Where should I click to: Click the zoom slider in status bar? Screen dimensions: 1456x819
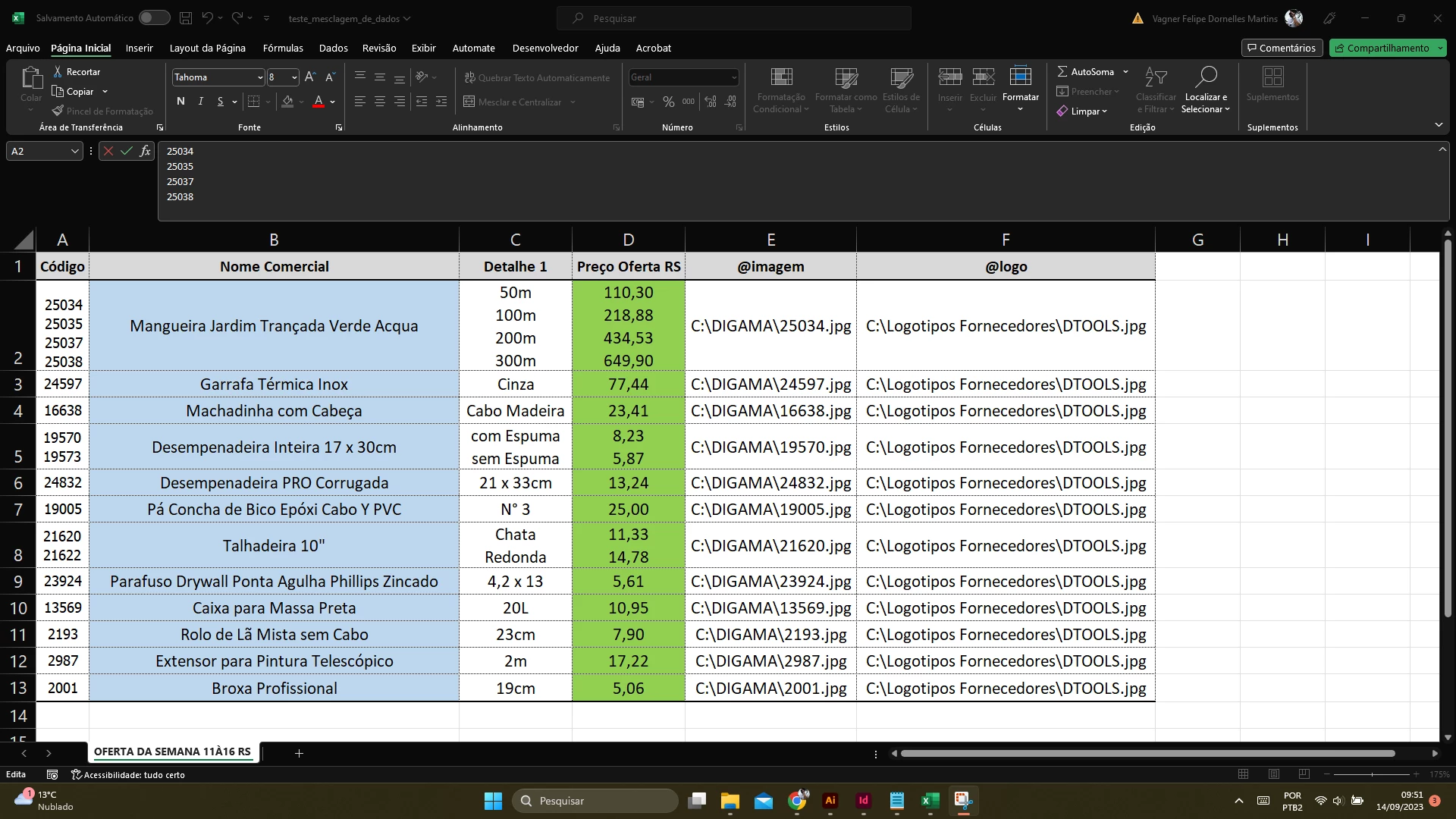point(1371,774)
